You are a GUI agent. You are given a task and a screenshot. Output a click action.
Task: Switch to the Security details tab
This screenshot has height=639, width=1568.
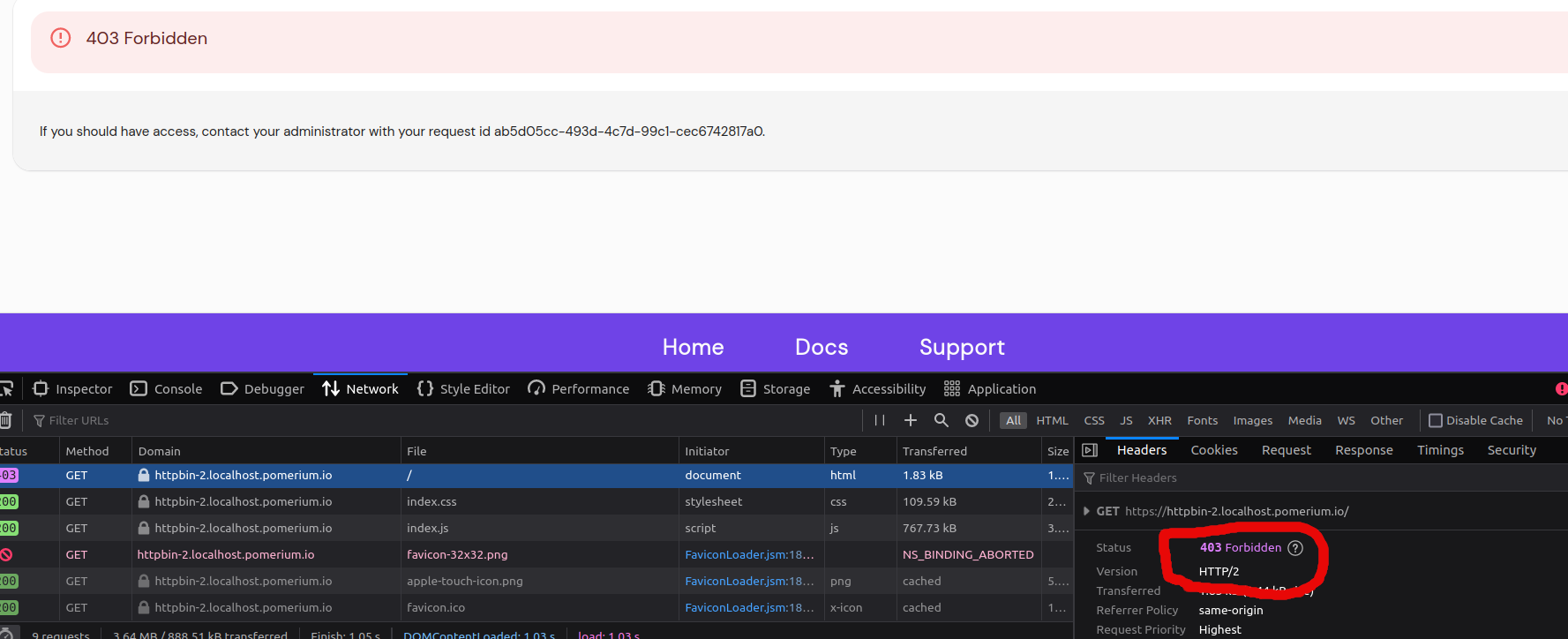(1512, 450)
